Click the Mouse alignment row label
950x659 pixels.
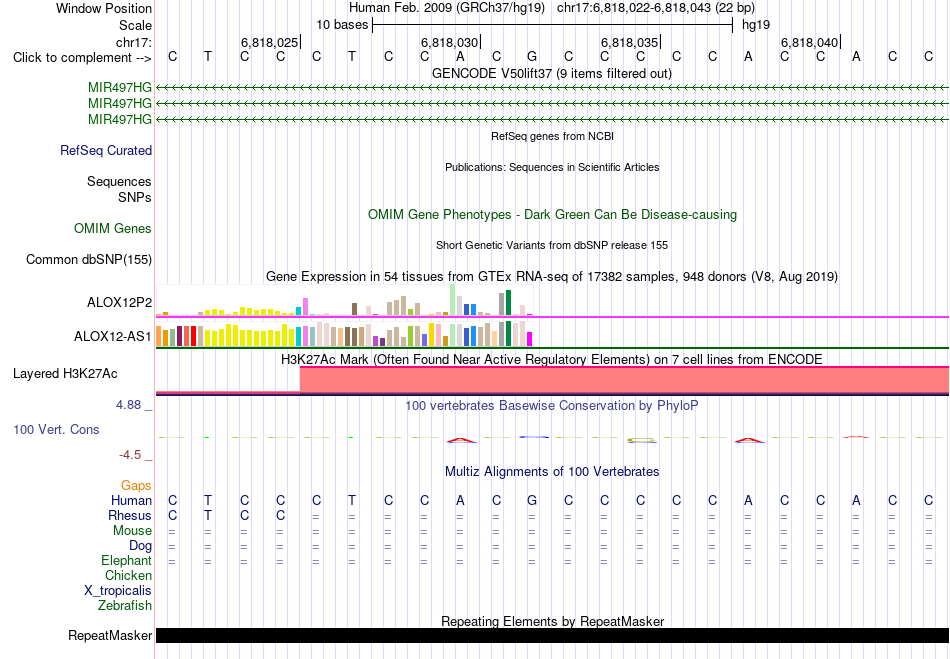pos(132,531)
